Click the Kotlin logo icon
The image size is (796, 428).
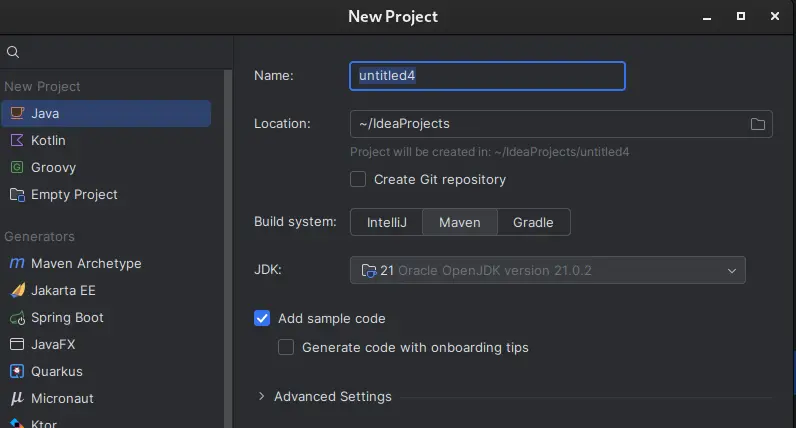click(17, 140)
